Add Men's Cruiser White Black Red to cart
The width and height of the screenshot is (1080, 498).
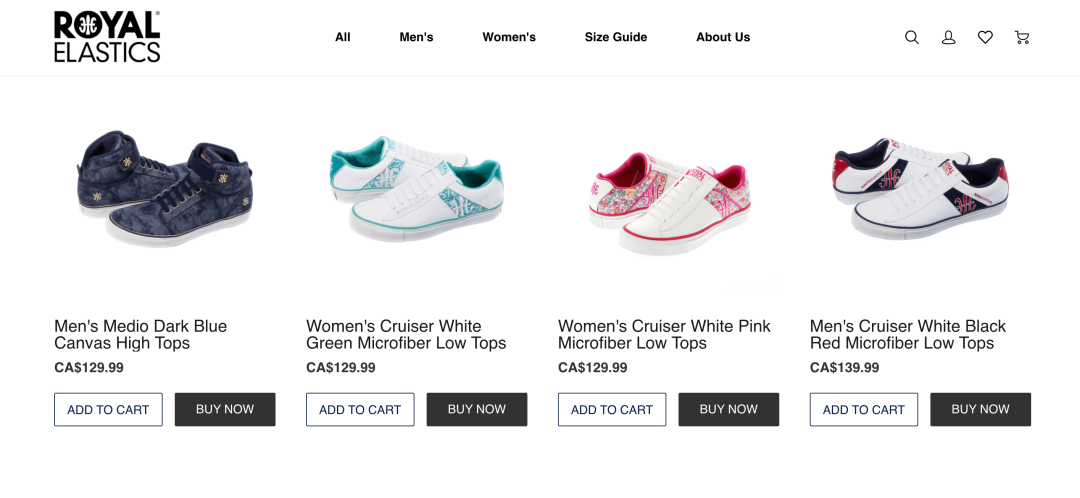[x=864, y=409]
